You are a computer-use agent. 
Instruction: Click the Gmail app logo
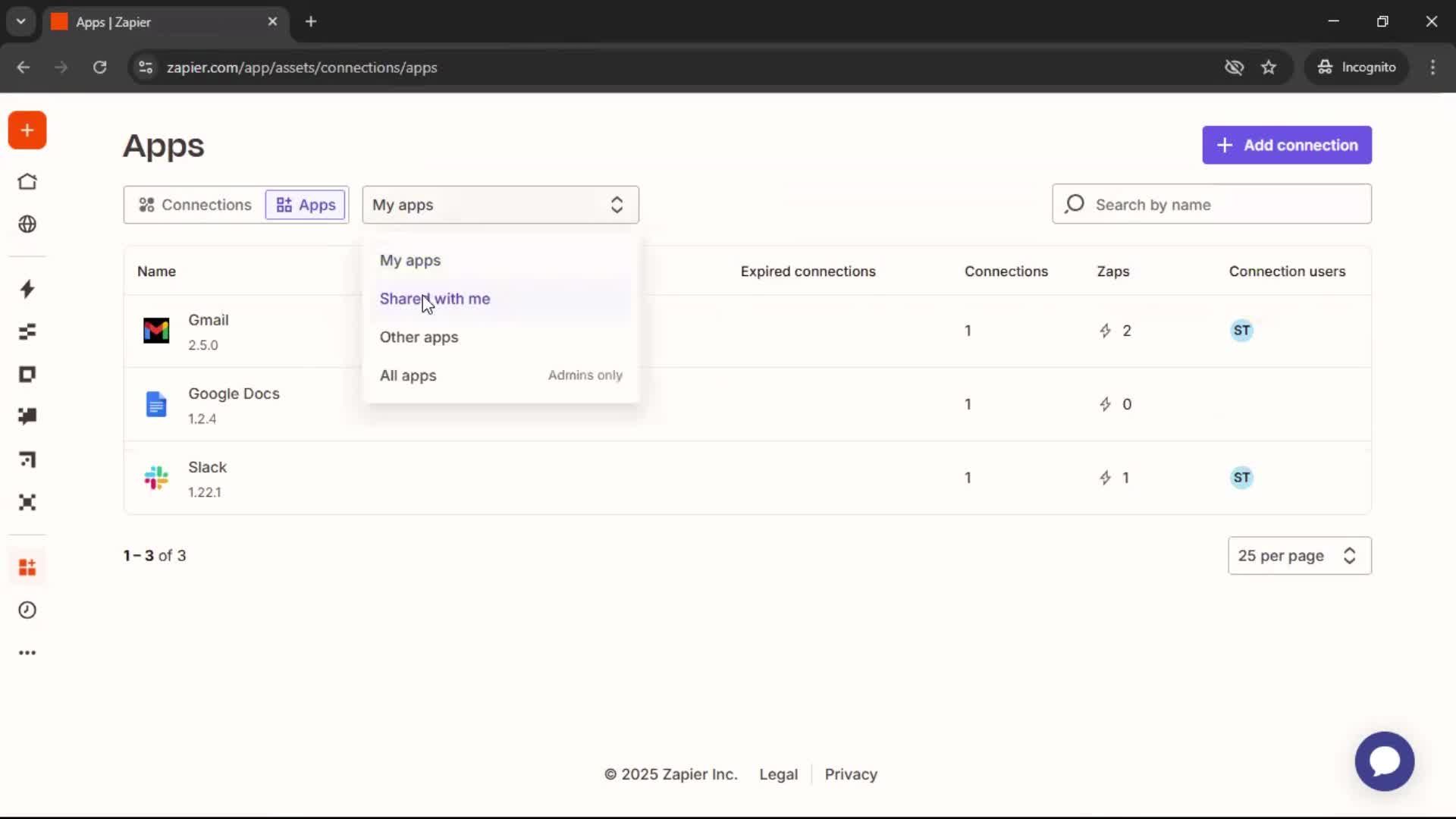click(156, 331)
